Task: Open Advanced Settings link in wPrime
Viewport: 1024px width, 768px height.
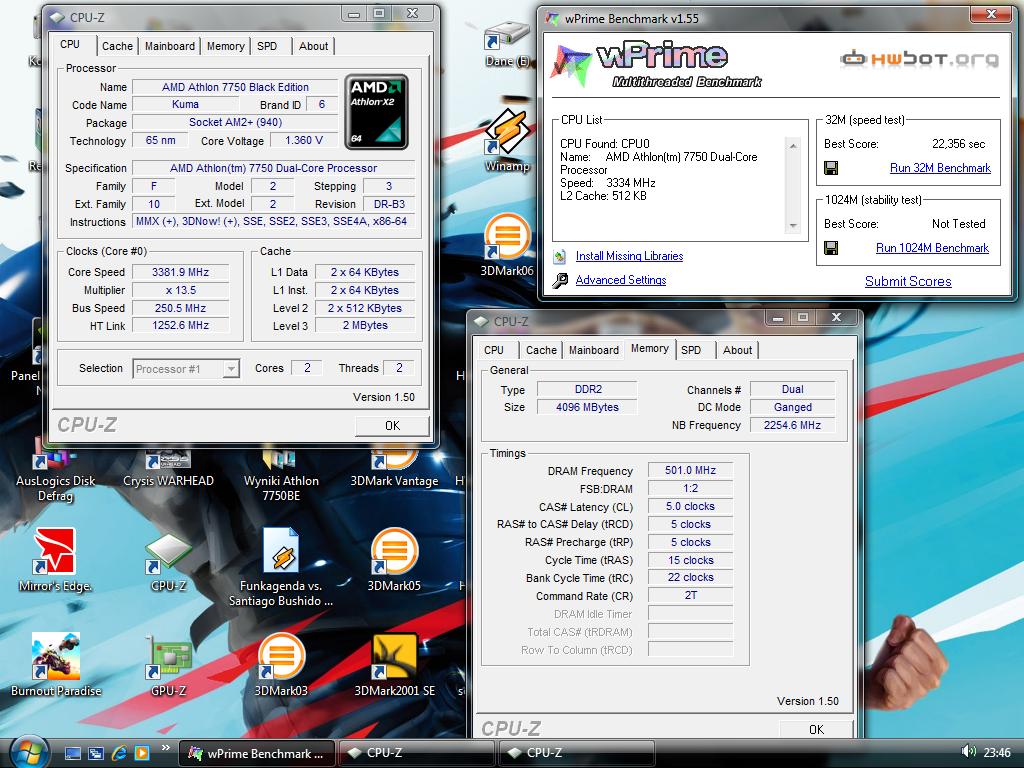Action: pos(620,280)
